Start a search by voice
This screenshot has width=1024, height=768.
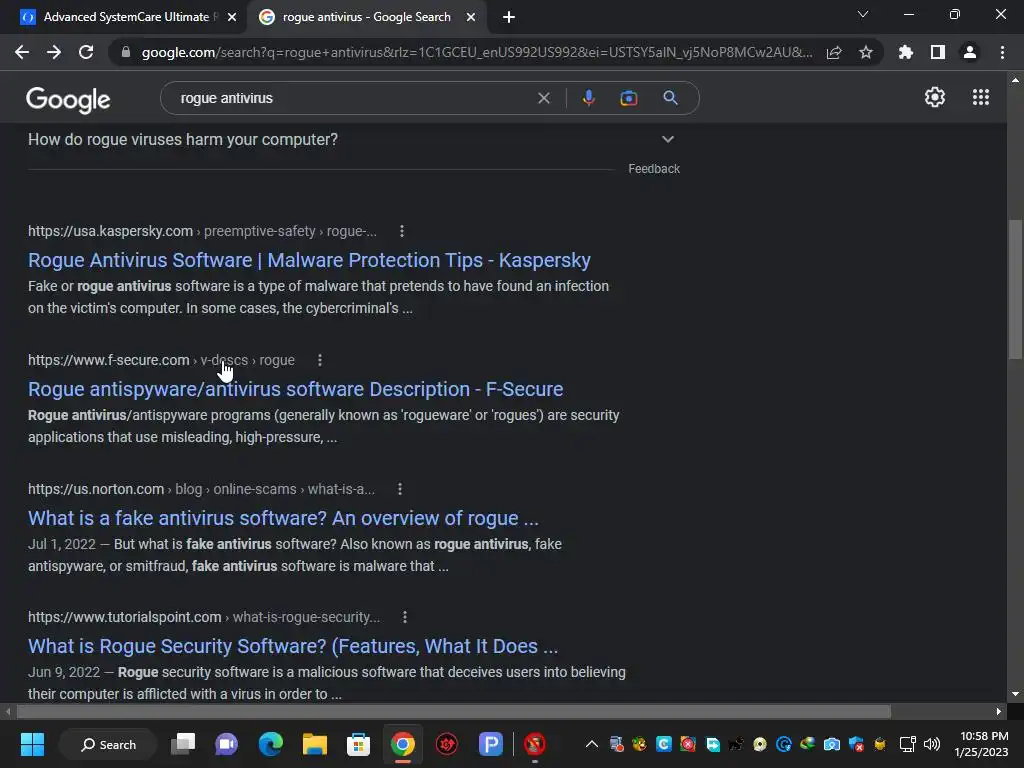[588, 98]
